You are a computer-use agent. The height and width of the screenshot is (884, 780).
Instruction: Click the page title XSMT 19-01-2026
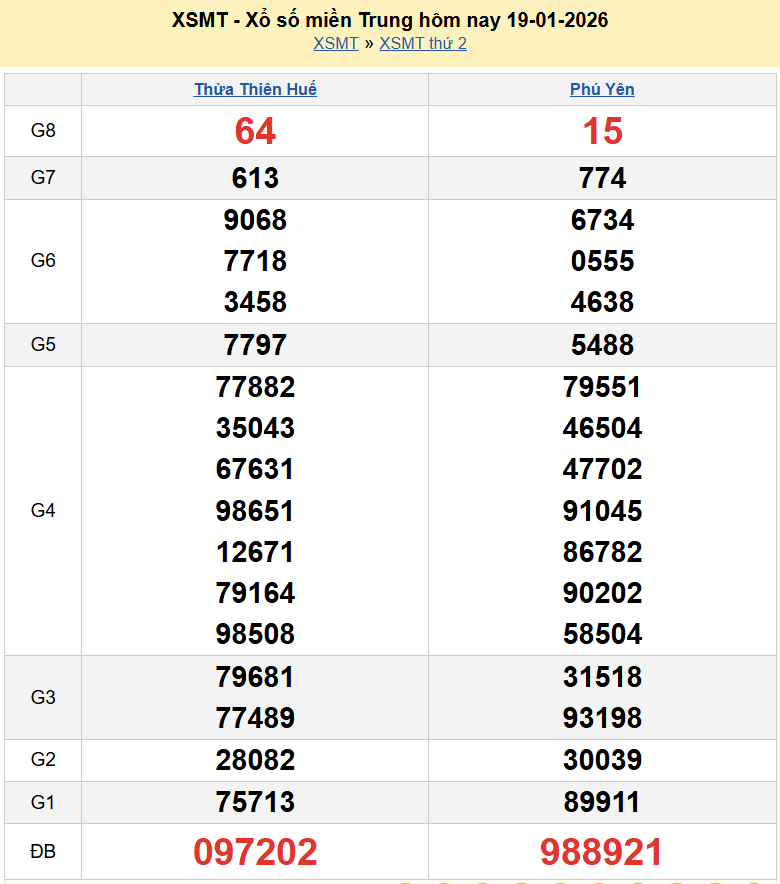coord(389,20)
